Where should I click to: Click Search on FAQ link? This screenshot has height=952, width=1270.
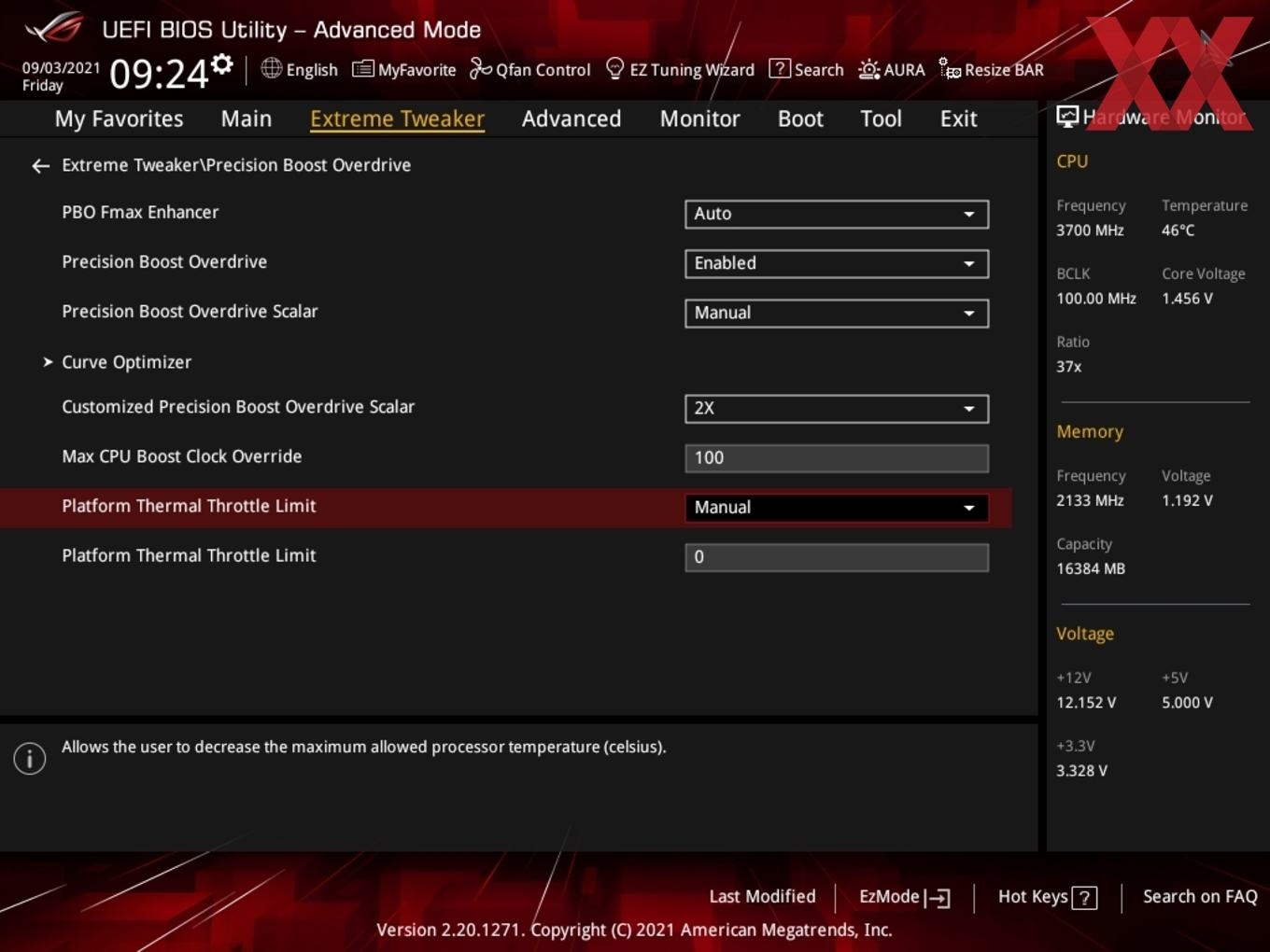[1200, 896]
